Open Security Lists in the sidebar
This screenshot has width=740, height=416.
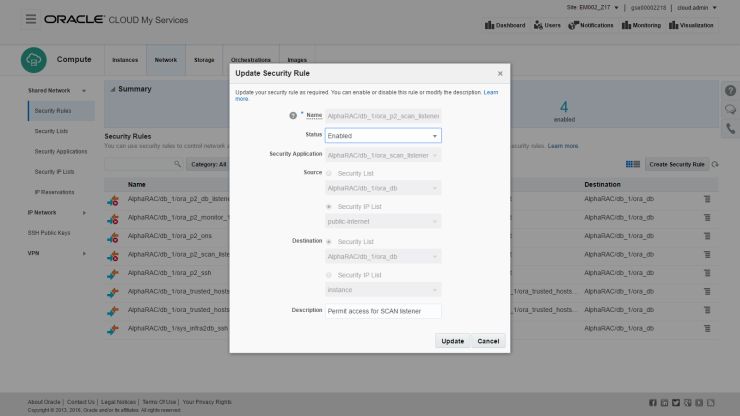click(51, 131)
